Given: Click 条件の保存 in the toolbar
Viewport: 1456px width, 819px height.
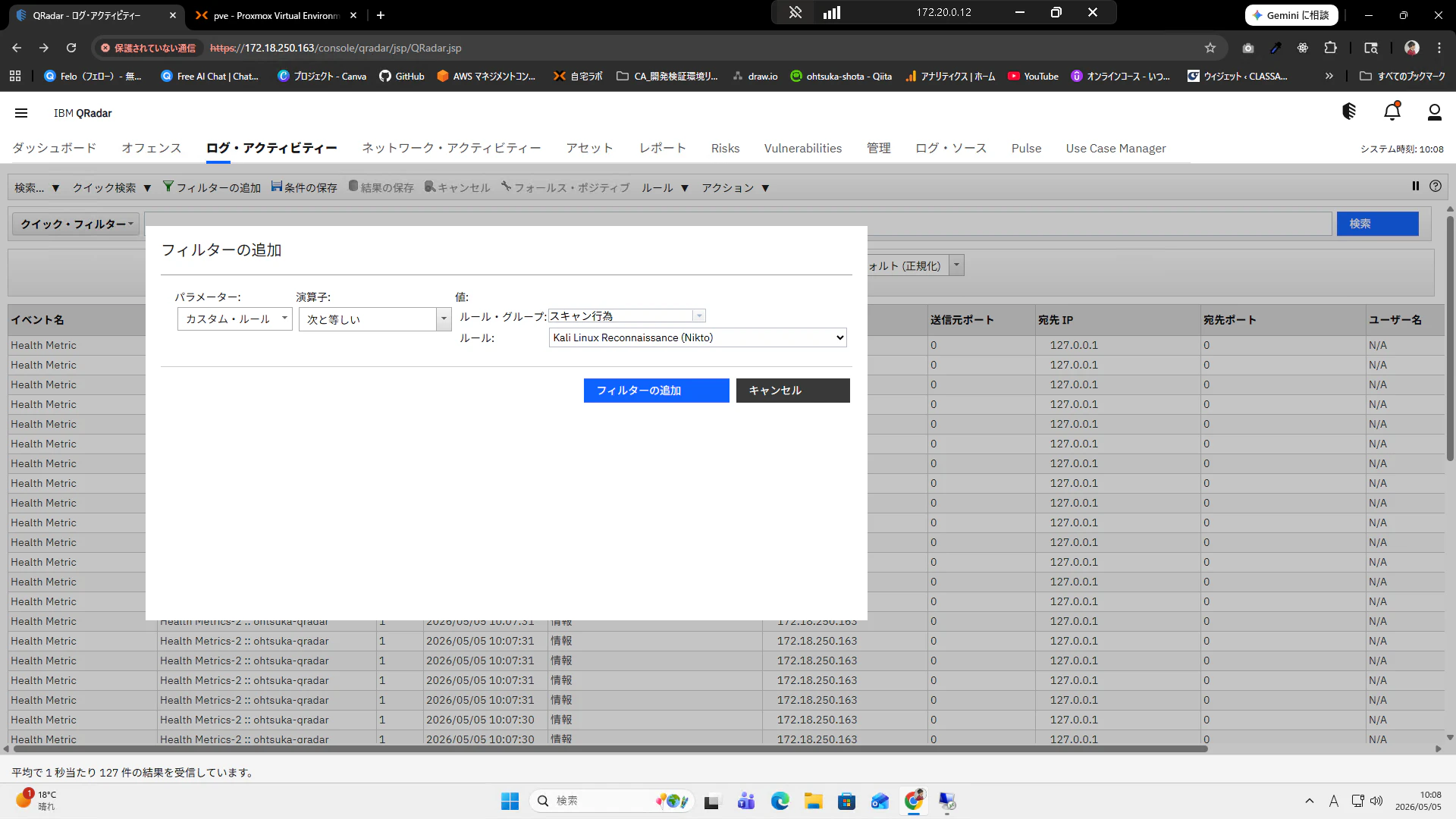Looking at the screenshot, I should tap(304, 187).
